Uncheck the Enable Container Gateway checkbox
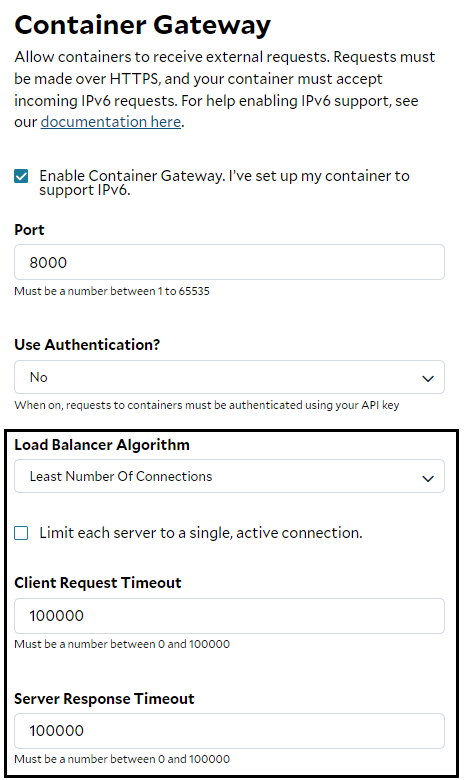The width and height of the screenshot is (464, 780). coord(21,176)
